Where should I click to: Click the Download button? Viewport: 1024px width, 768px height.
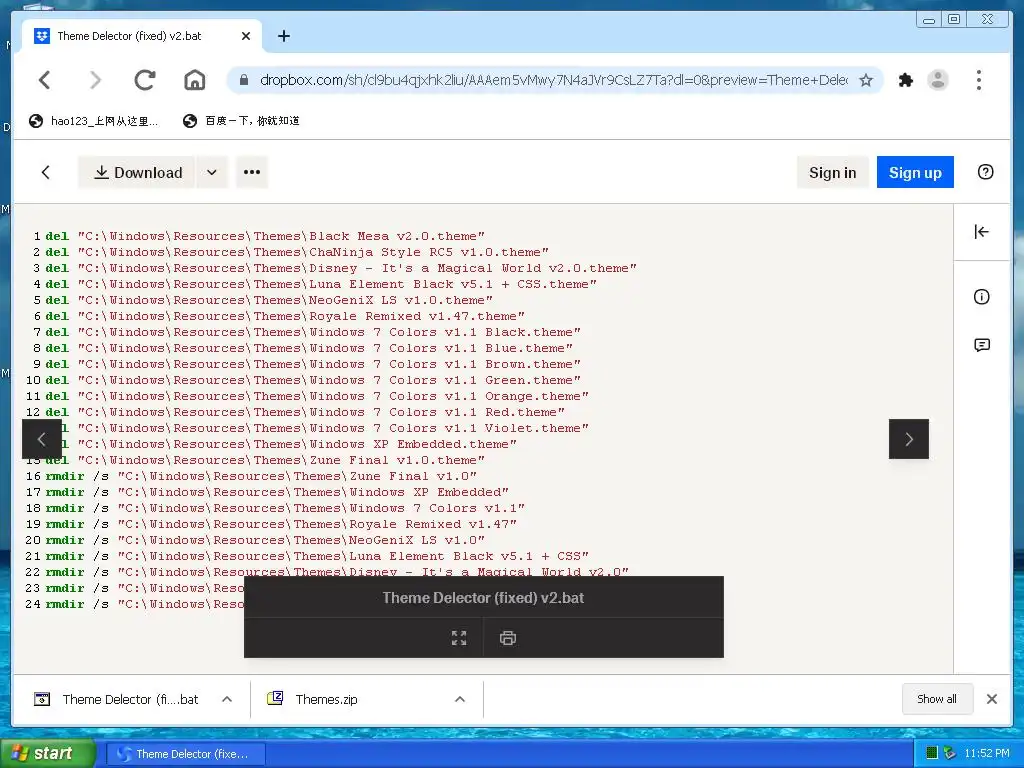point(136,172)
